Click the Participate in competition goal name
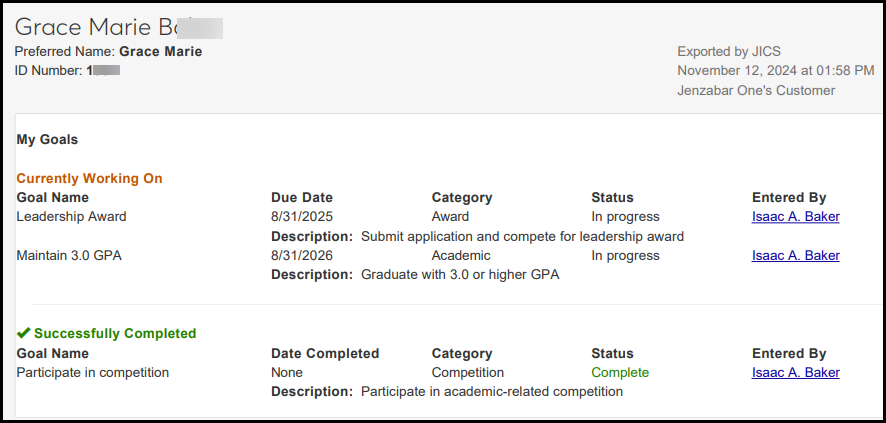 pos(93,372)
